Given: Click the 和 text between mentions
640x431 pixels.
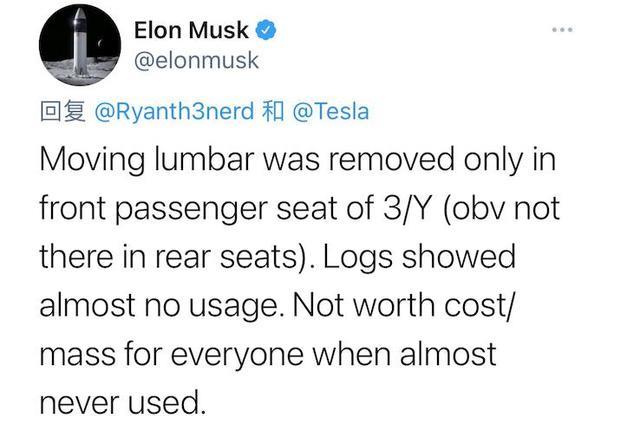Looking at the screenshot, I should pos(273,111).
